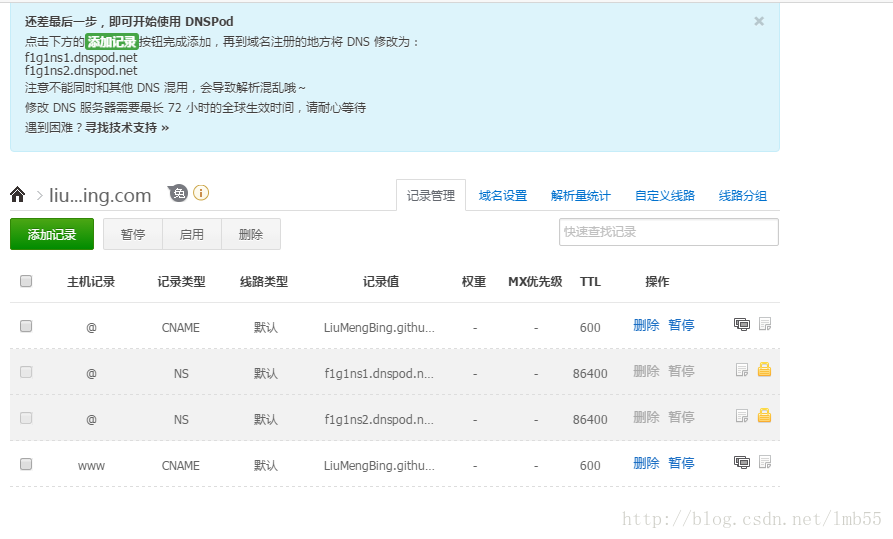Open the 解析量统计 tab
The height and width of the screenshot is (539, 893).
click(580, 195)
